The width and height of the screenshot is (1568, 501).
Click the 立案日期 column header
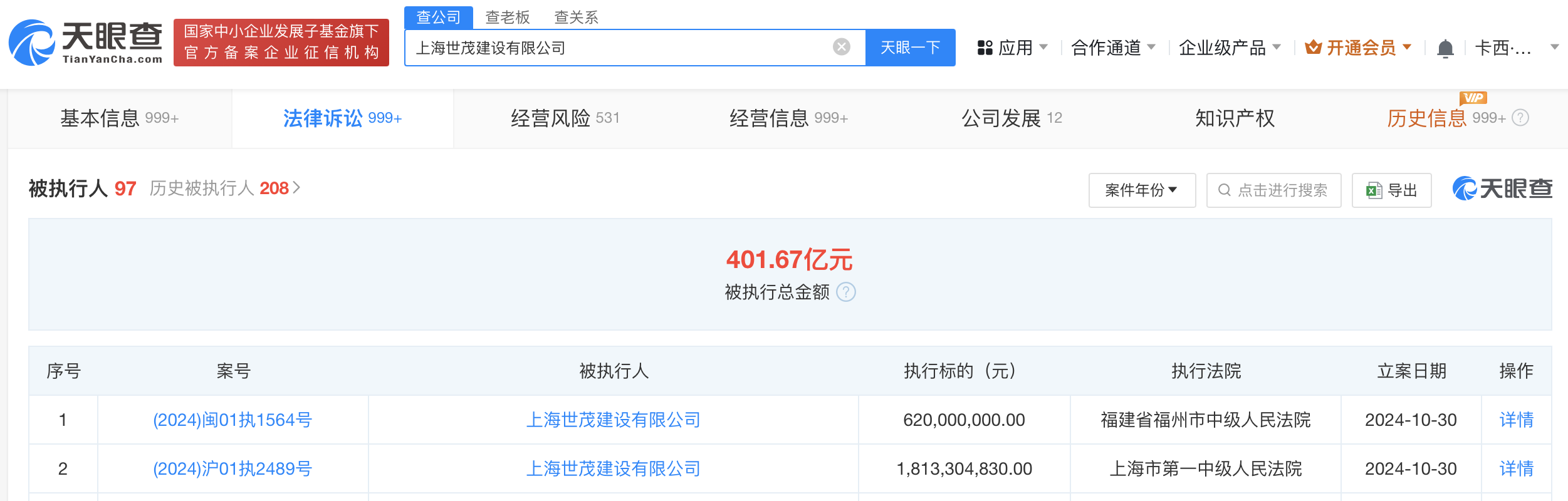[1411, 371]
